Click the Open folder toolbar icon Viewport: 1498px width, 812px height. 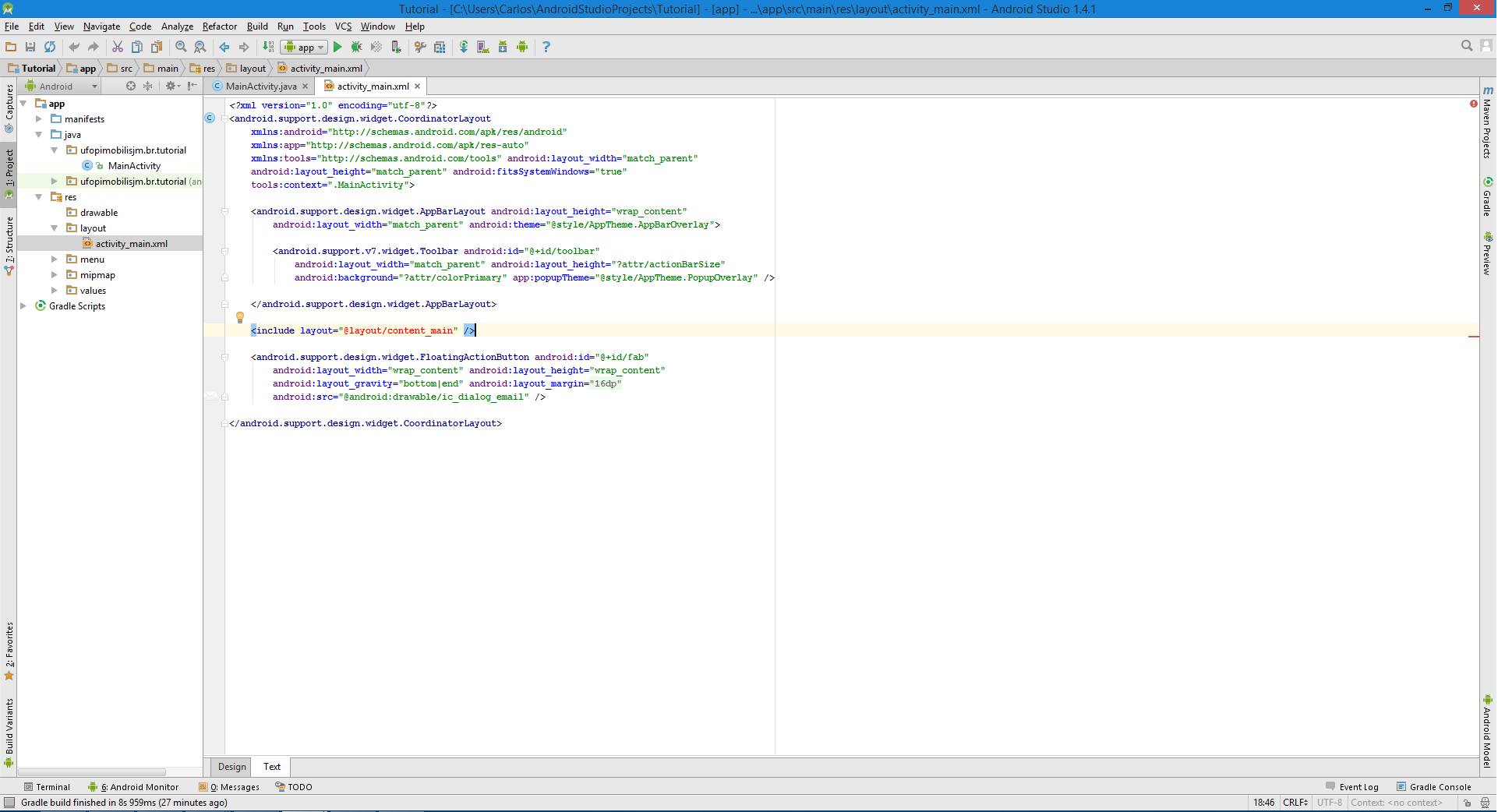point(11,47)
